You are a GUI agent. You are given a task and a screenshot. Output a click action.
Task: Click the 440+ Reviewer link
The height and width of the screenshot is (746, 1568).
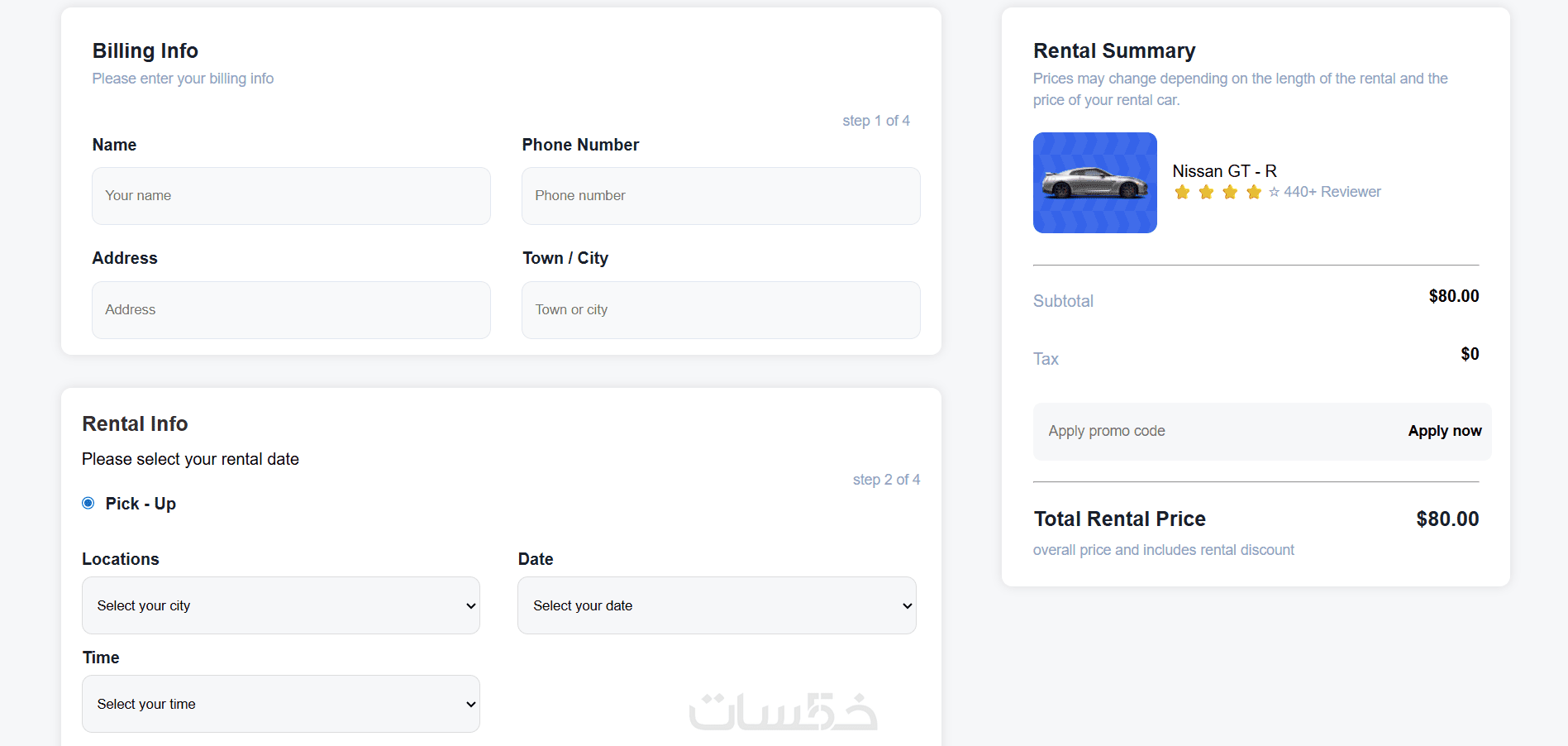click(1332, 192)
